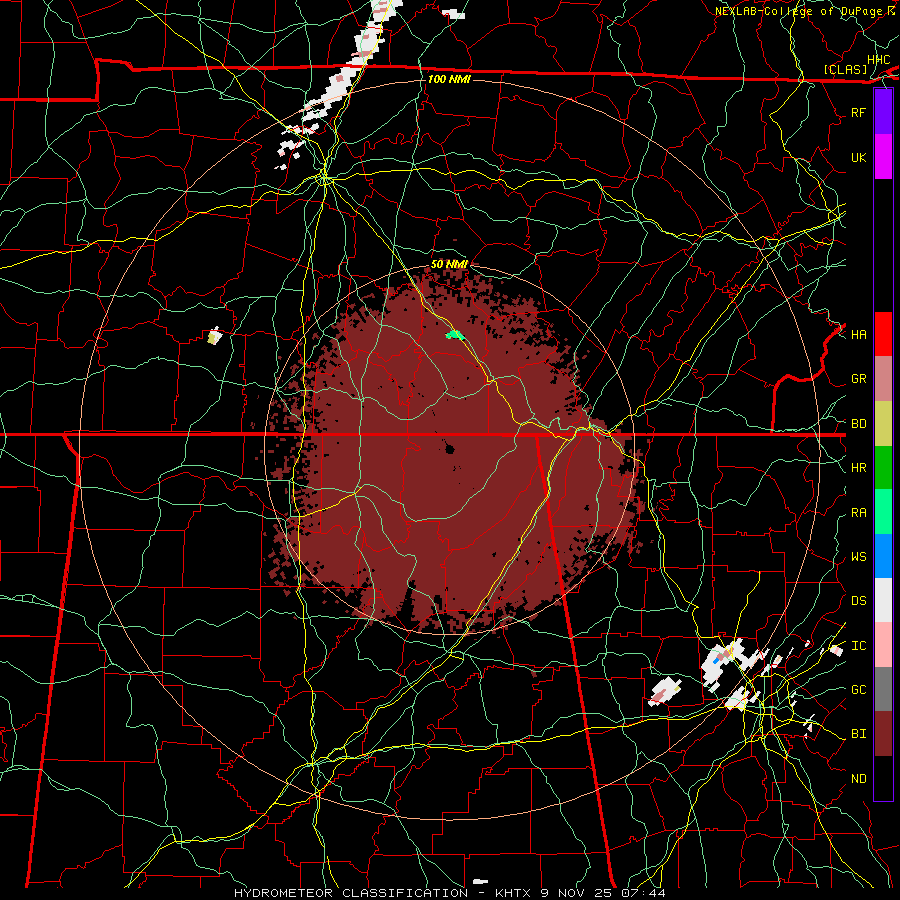This screenshot has width=900, height=900.
Task: Click the DS white legend swatch
Action: tap(883, 600)
